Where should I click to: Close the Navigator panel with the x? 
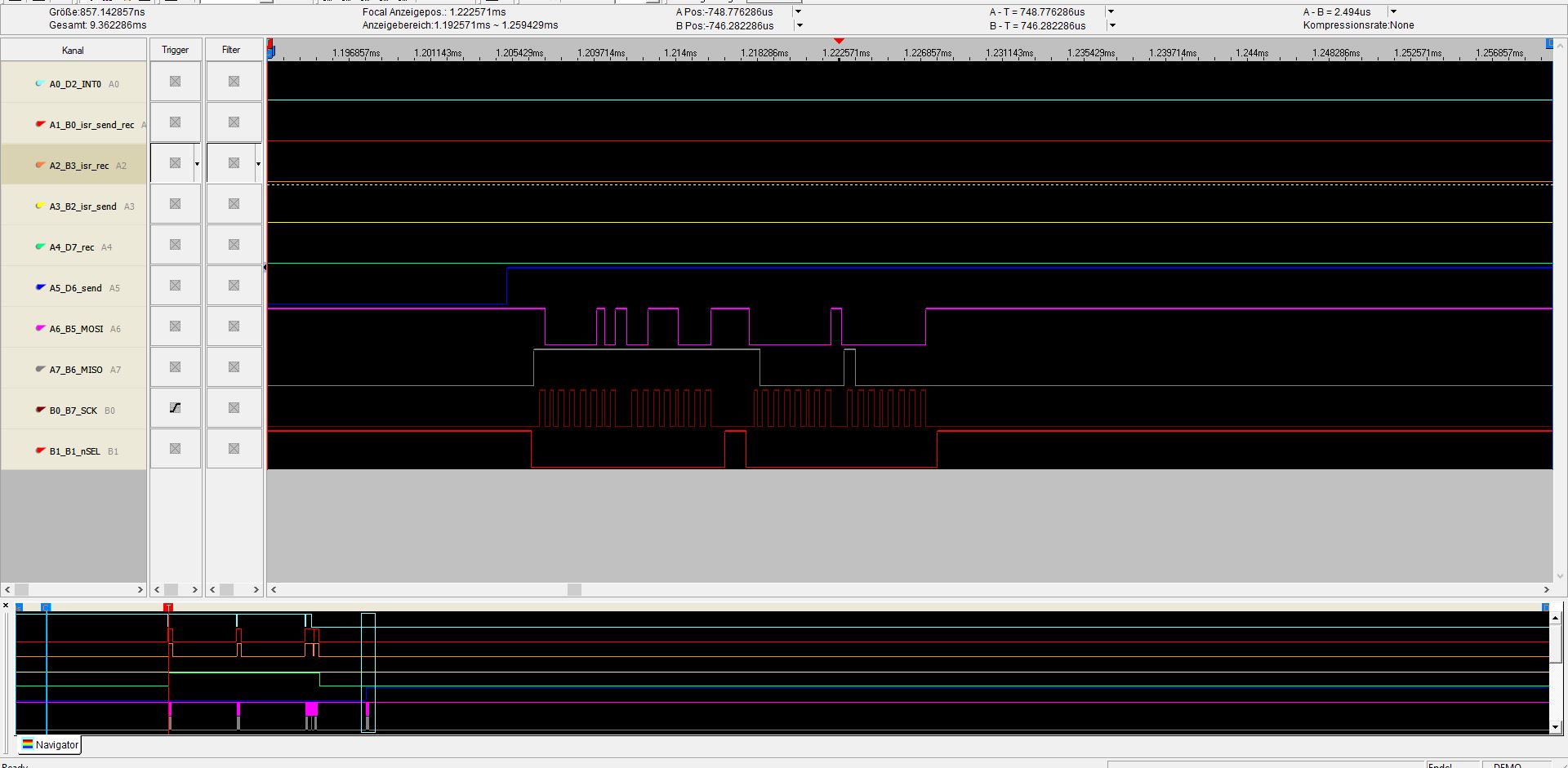click(6, 606)
